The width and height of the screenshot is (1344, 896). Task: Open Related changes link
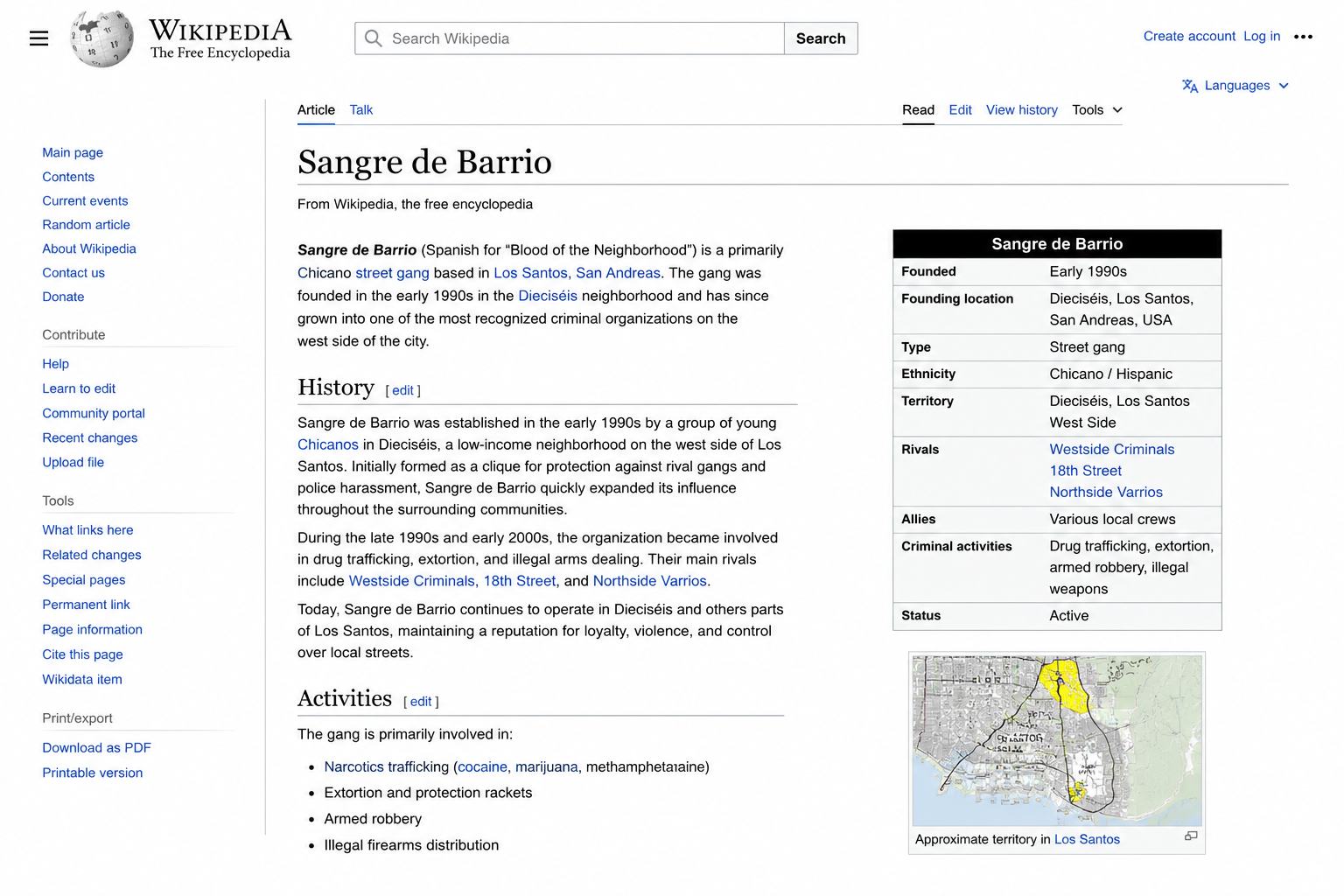pos(92,555)
